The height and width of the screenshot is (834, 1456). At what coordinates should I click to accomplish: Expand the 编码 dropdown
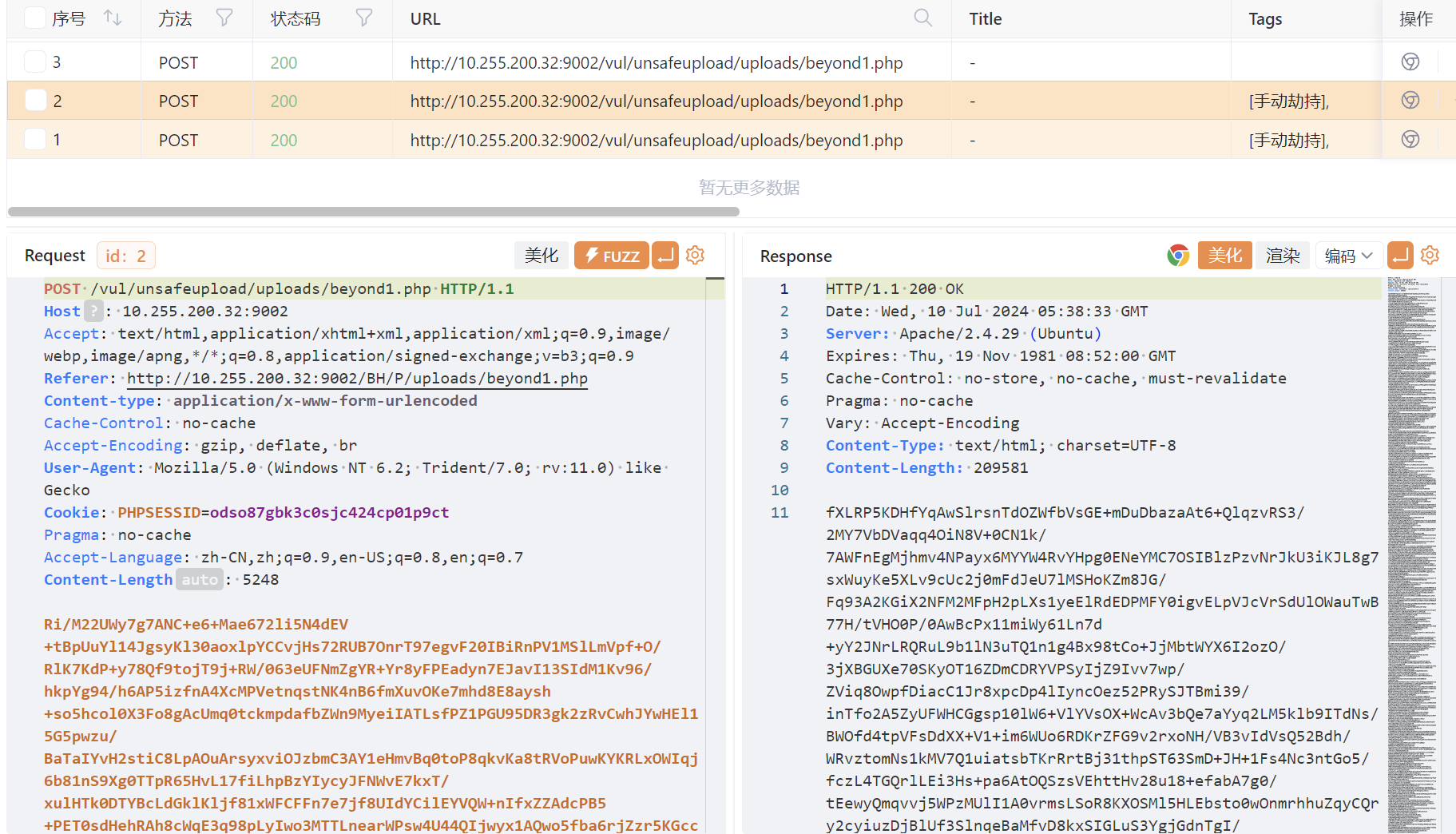pyautogui.click(x=1348, y=256)
